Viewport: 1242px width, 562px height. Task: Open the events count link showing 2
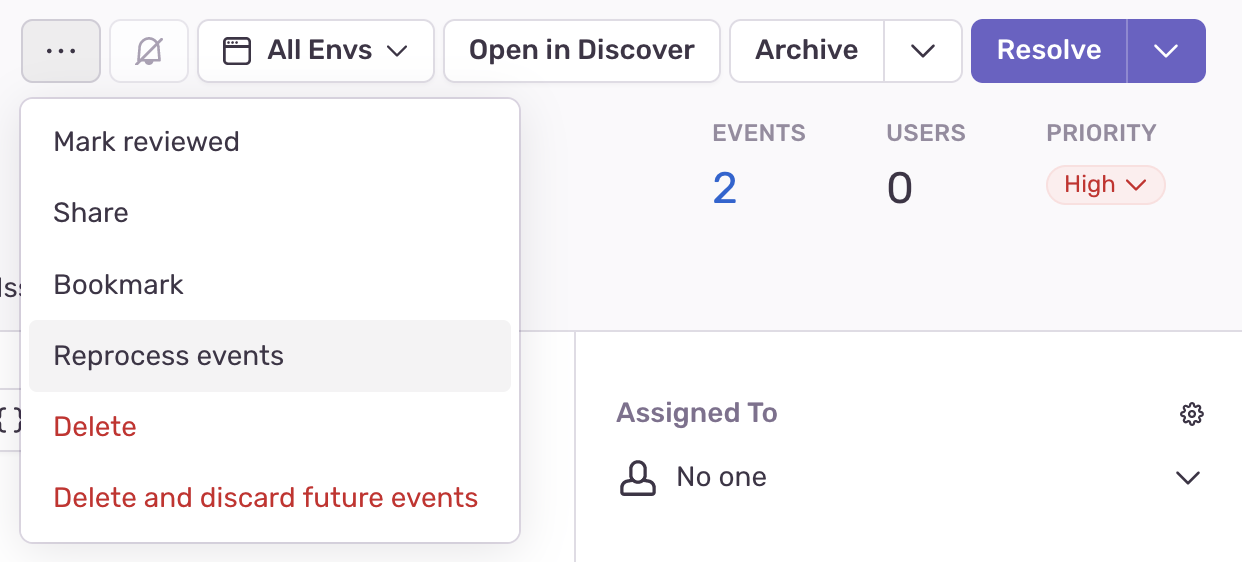pos(725,188)
